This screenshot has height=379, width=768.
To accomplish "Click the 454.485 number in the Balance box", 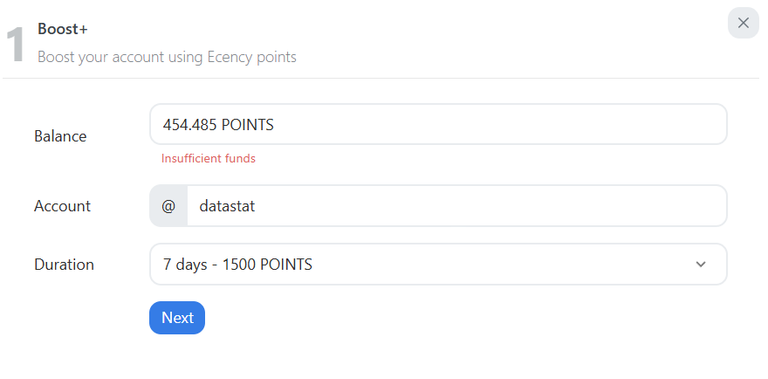I will (x=190, y=125).
